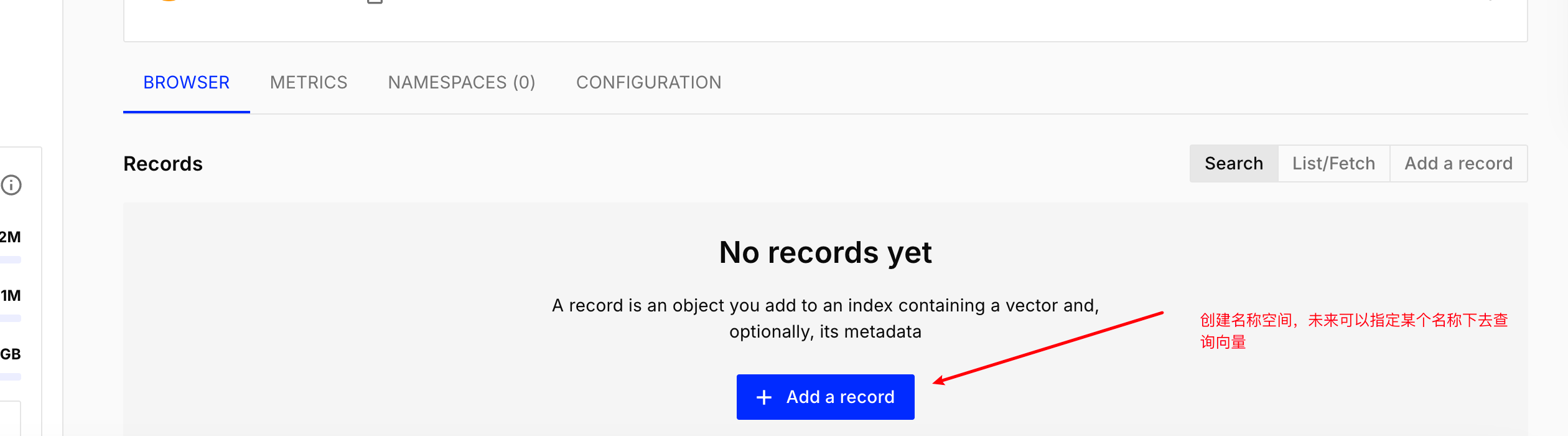Choose Add a record in the mode switcher
The height and width of the screenshot is (436, 1568).
pyautogui.click(x=1458, y=163)
